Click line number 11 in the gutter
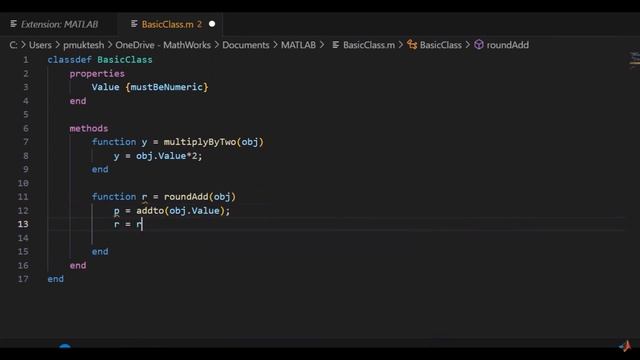 [23, 197]
